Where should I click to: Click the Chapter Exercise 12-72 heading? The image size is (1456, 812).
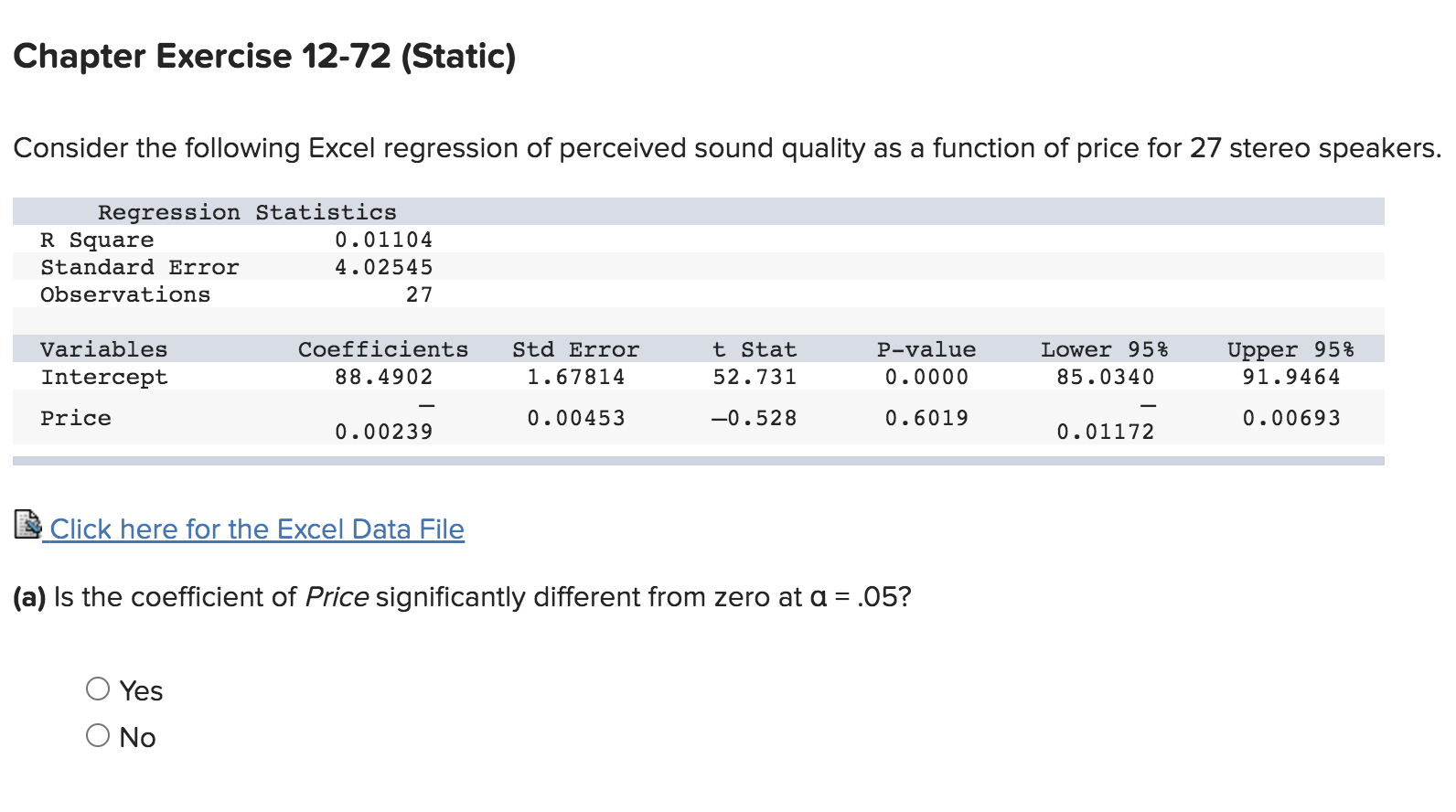pos(265,57)
